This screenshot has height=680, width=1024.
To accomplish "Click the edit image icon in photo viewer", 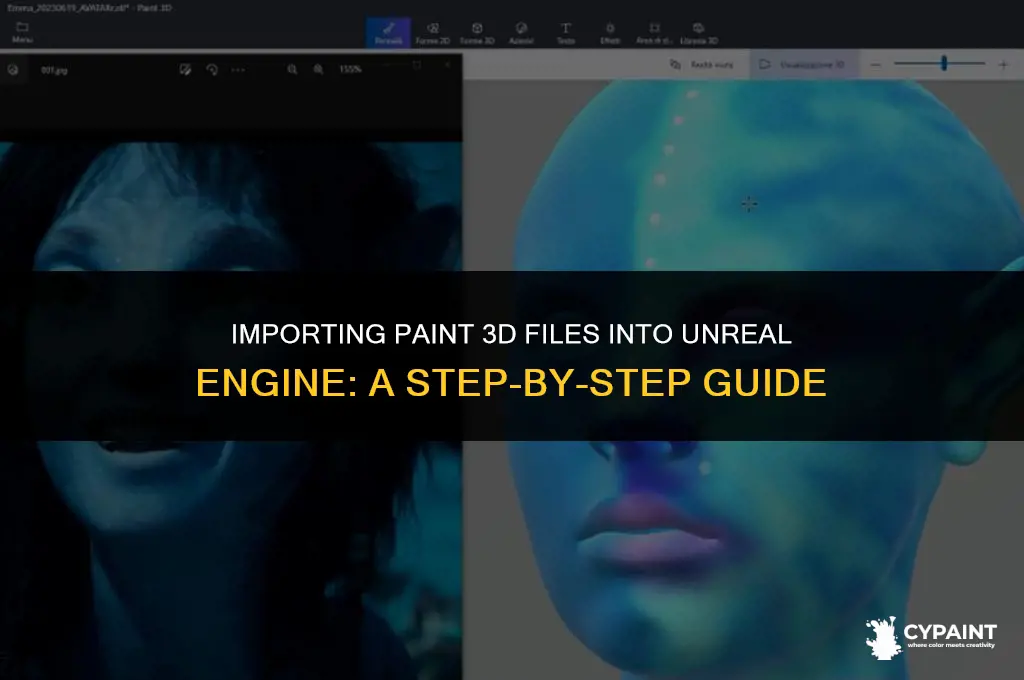I will click(185, 69).
